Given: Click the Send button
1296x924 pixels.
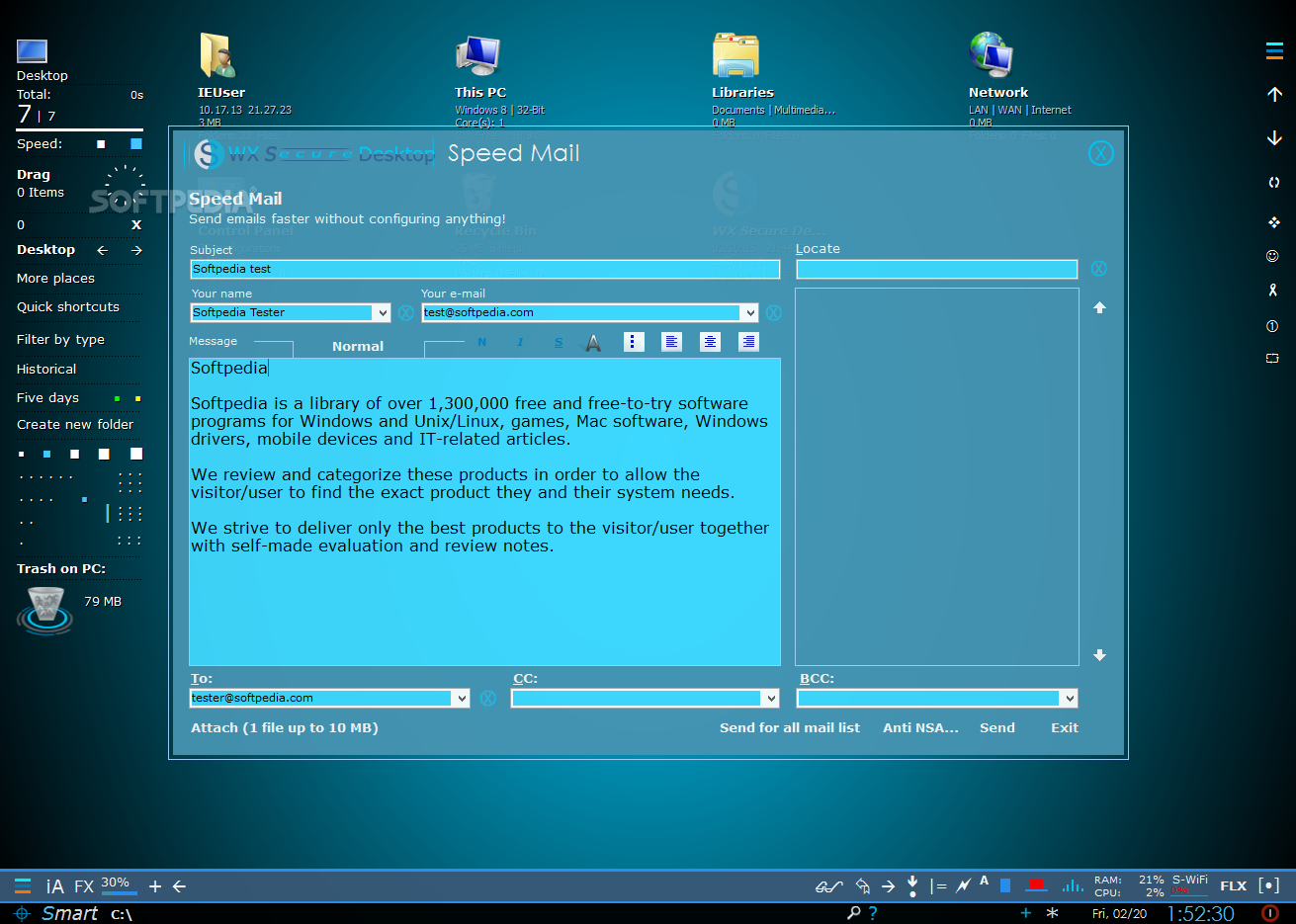Looking at the screenshot, I should tap(997, 728).
